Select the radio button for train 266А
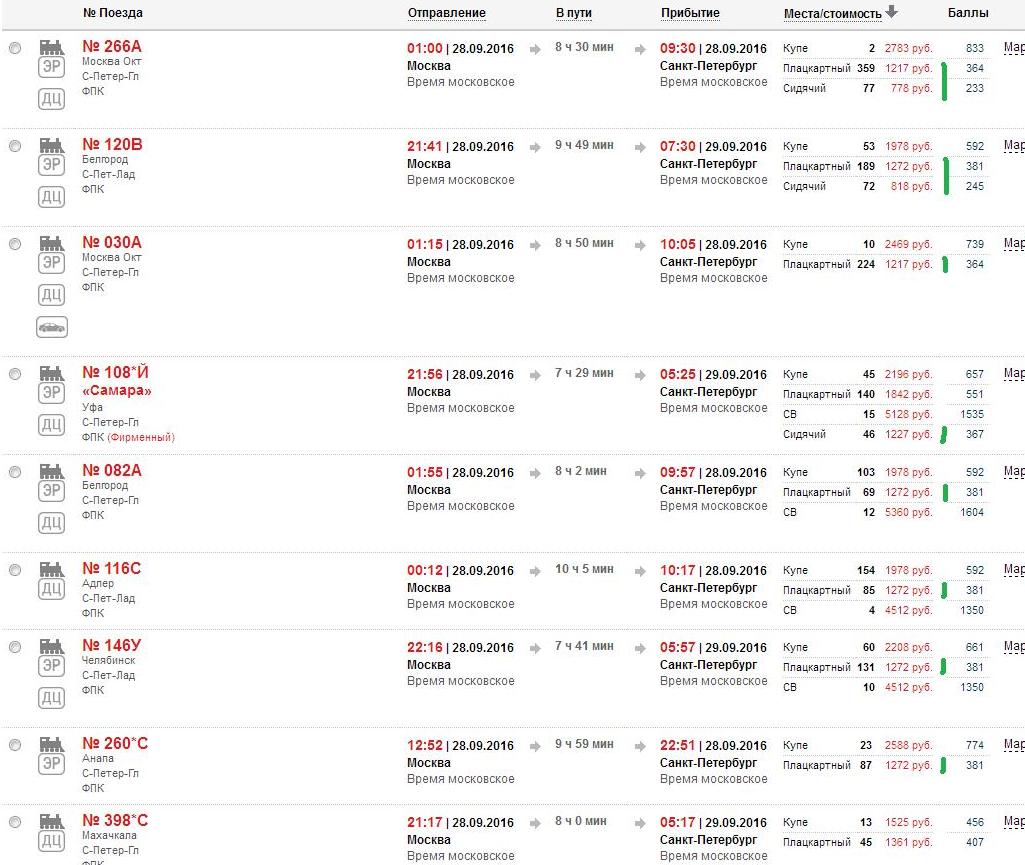This screenshot has height=865, width=1025. 15,48
